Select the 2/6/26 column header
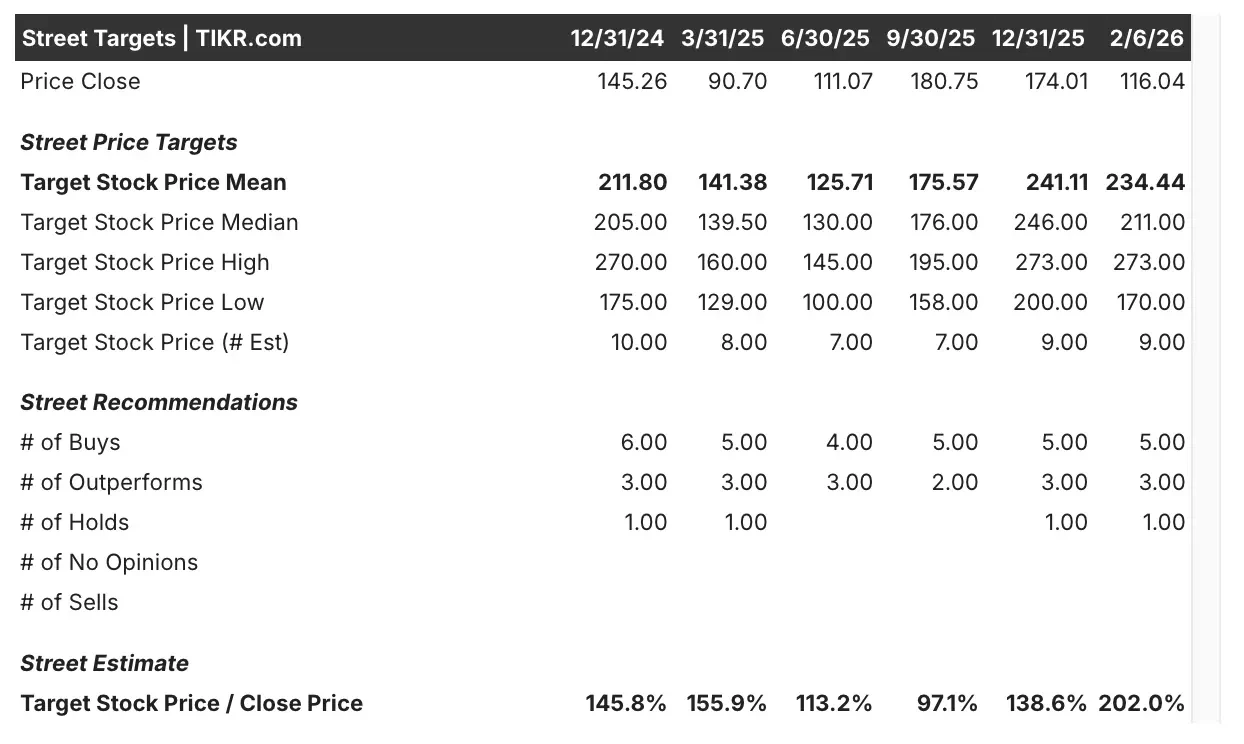The width and height of the screenshot is (1244, 744). (1147, 39)
